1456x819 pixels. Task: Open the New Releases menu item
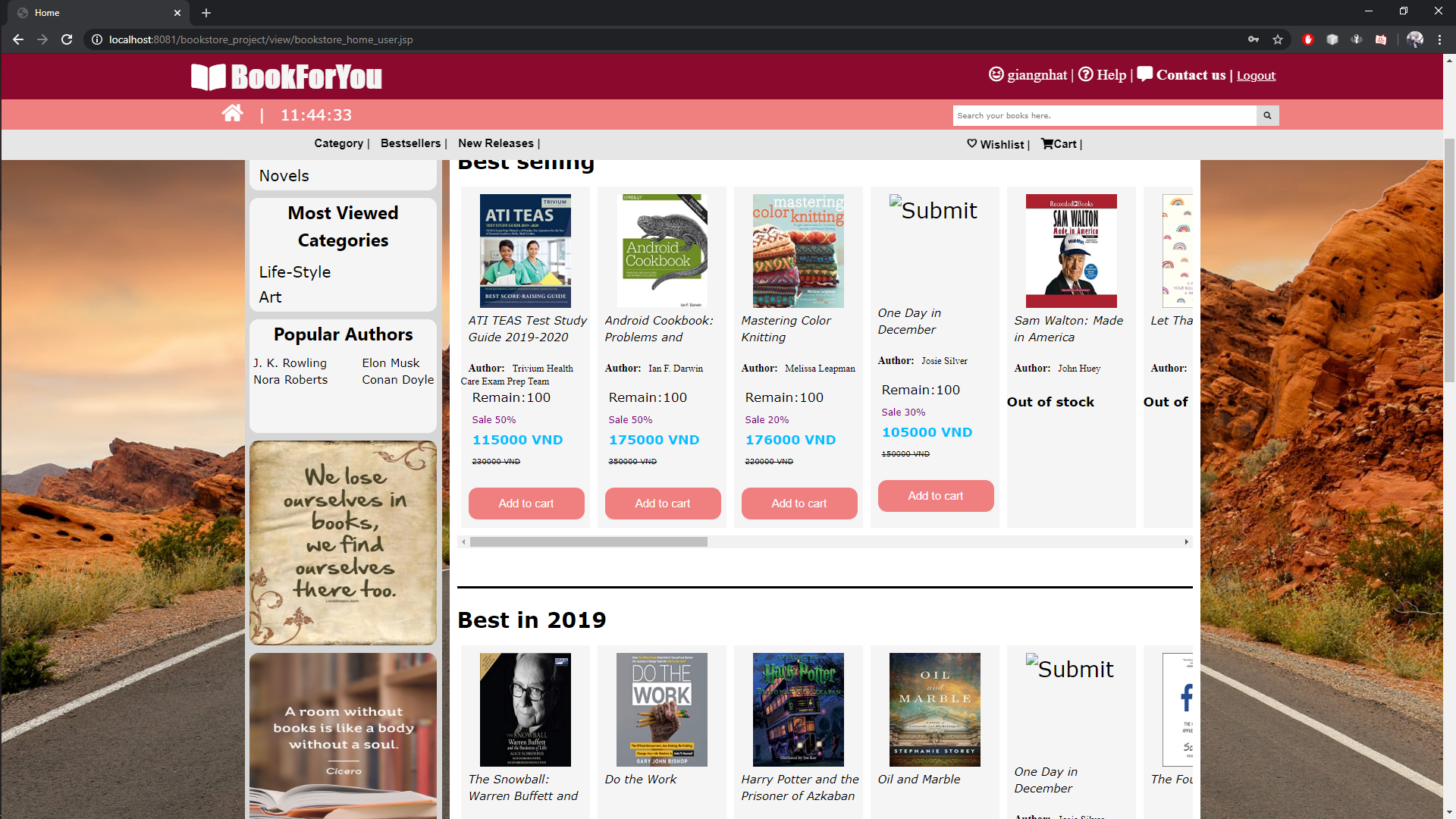[x=495, y=143]
